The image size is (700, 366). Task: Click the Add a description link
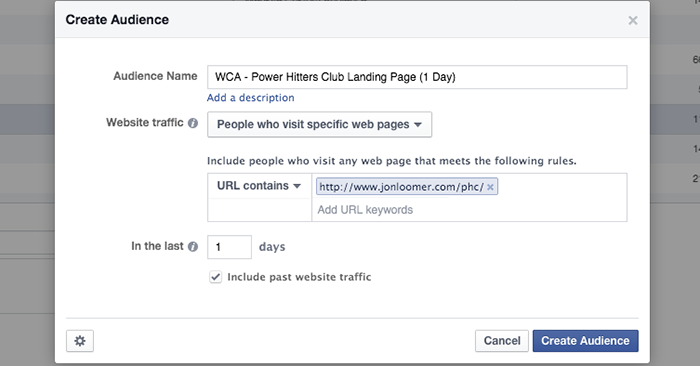(250, 98)
